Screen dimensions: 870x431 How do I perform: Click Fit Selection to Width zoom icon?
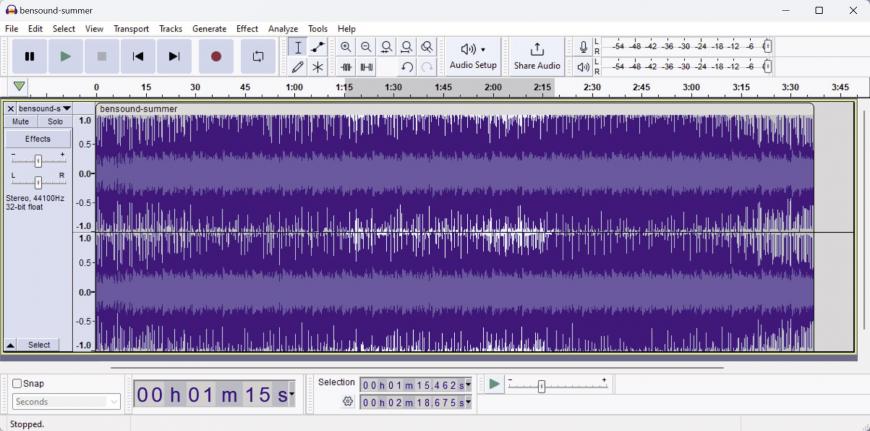(x=386, y=47)
